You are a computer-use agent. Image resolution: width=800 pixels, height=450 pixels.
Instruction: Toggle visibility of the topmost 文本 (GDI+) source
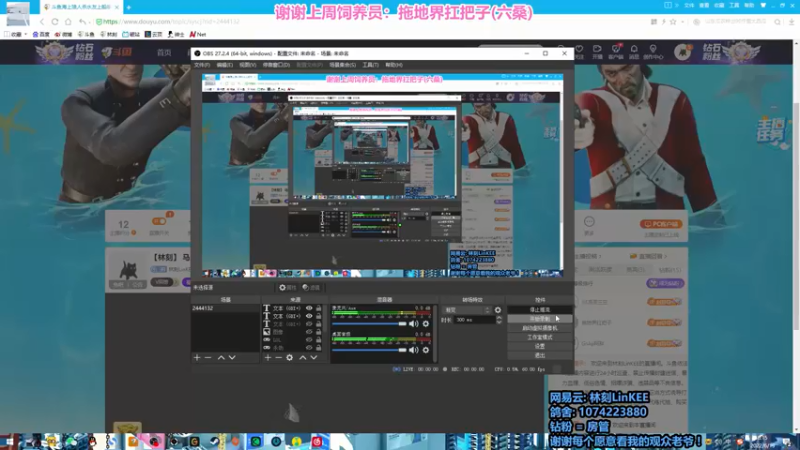[309, 308]
